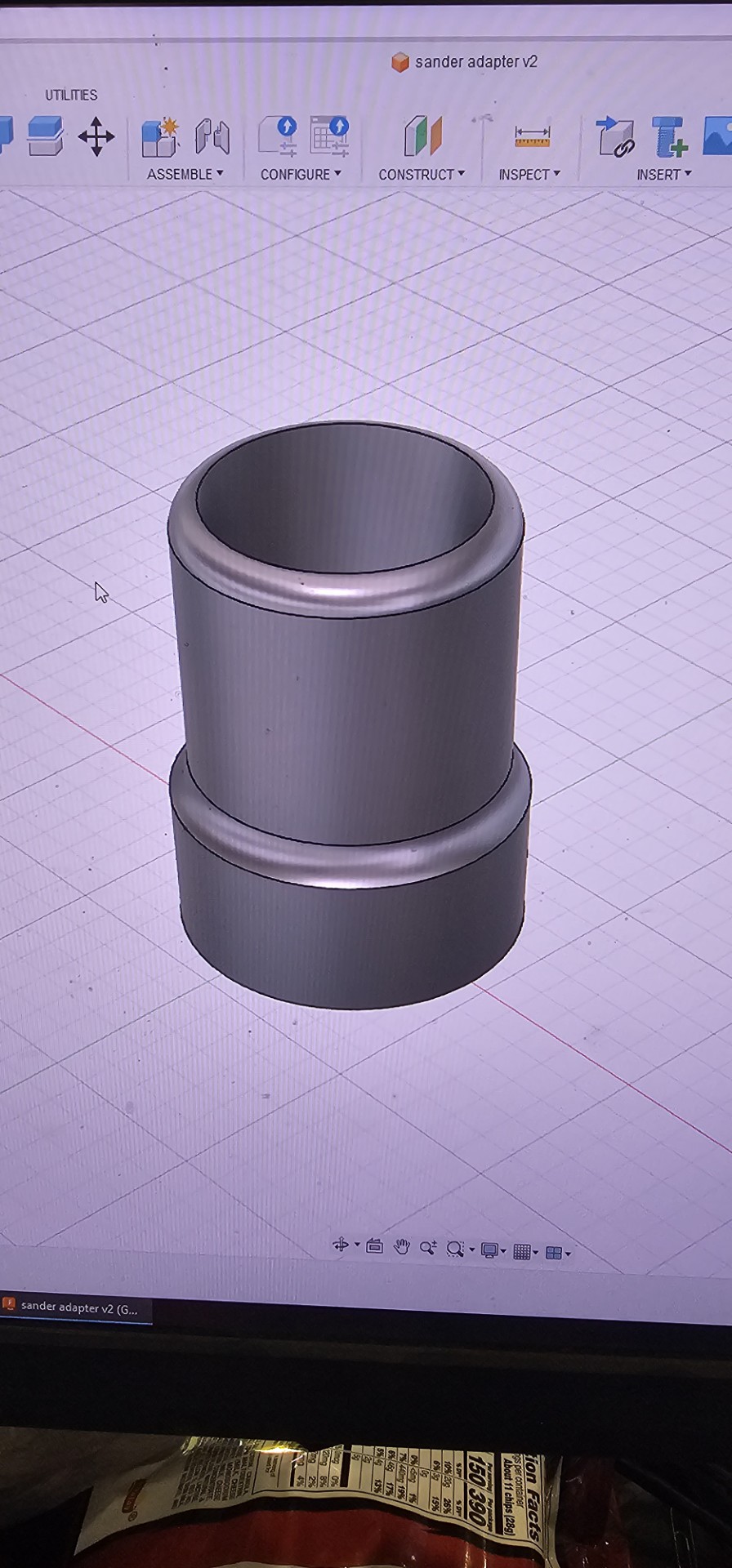Click the sander adapter v2 document title
Screen dimensions: 732x1568
click(475, 62)
